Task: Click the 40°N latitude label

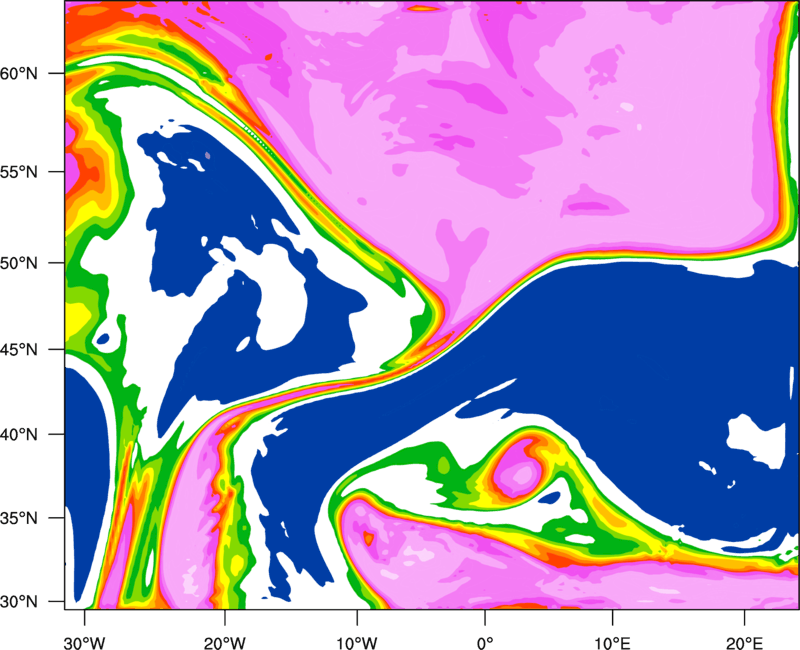Action: 19,435
